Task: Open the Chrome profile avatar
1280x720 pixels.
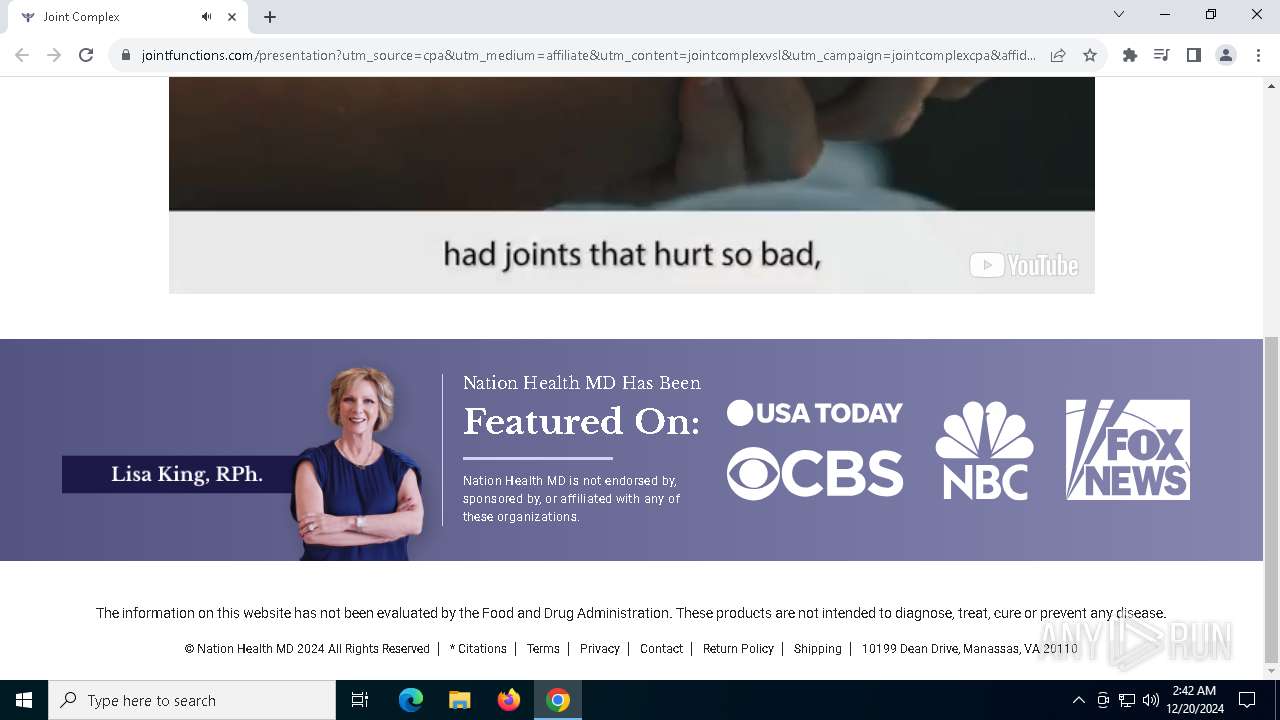Action: click(x=1226, y=56)
